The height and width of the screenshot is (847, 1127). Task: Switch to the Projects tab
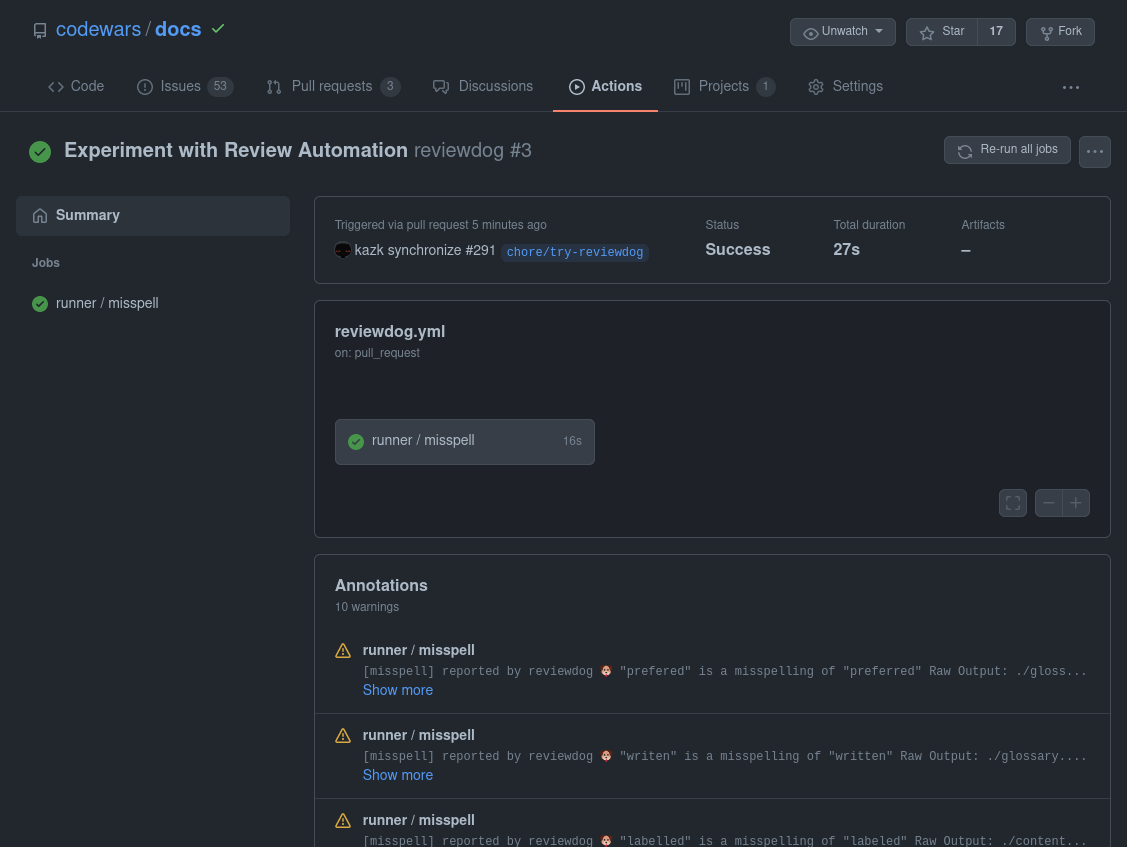pyautogui.click(x=724, y=86)
